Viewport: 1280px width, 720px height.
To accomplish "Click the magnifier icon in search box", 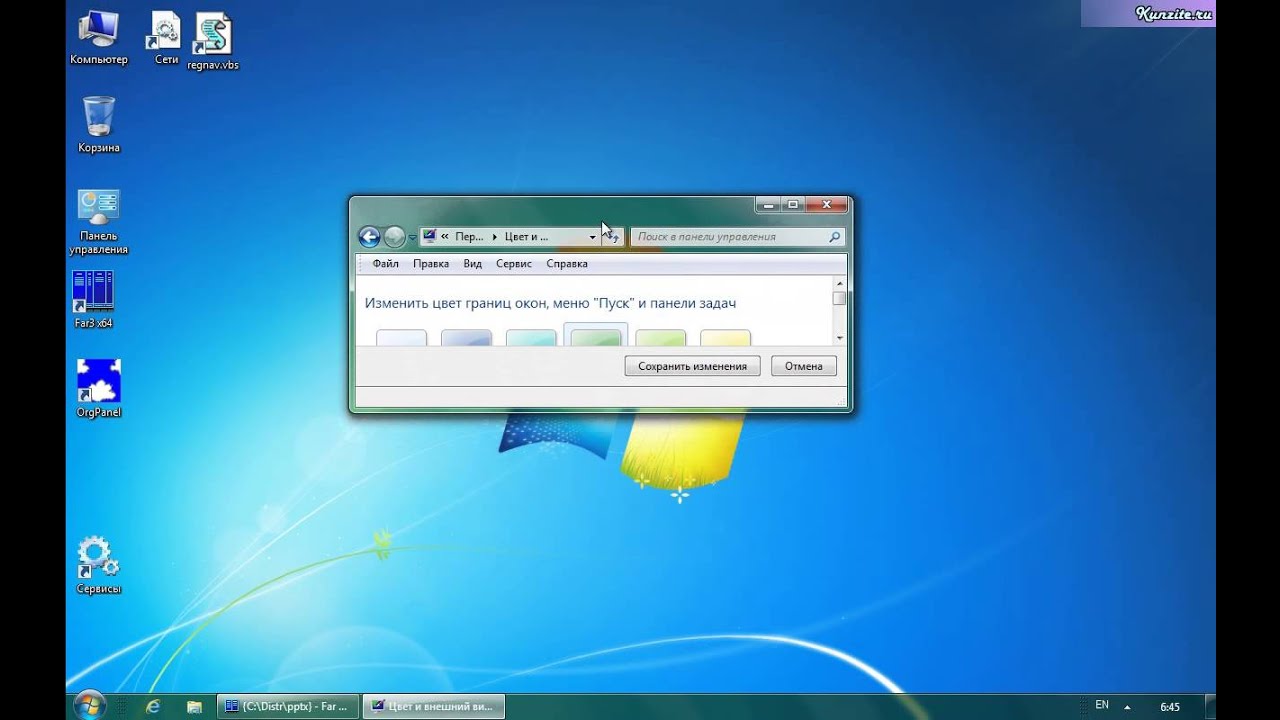I will [x=835, y=237].
